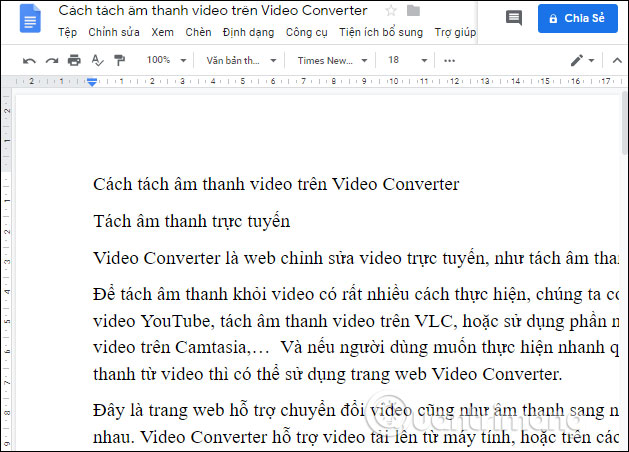Screen dimensions: 629x452
Task: Click the vertical scrollbar thumb
Action: (x=624, y=122)
